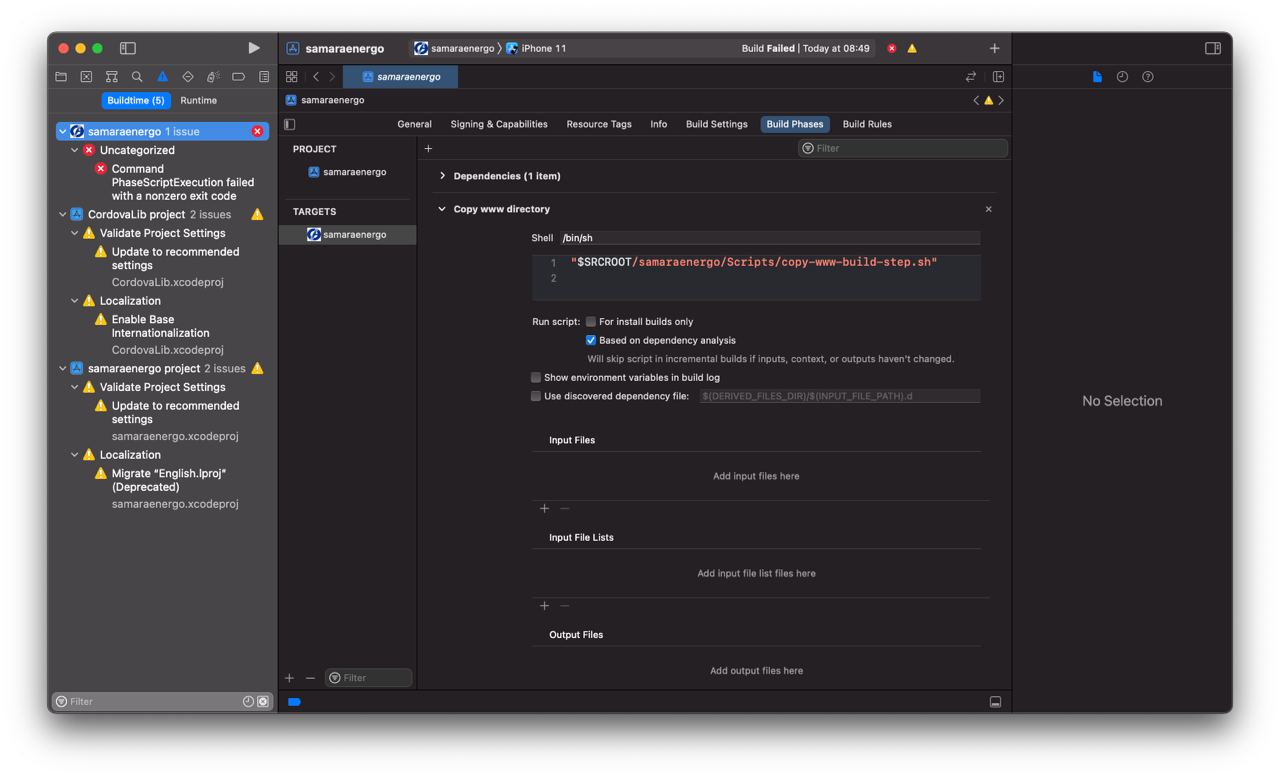Open the Breakpoint navigator

(x=238, y=77)
